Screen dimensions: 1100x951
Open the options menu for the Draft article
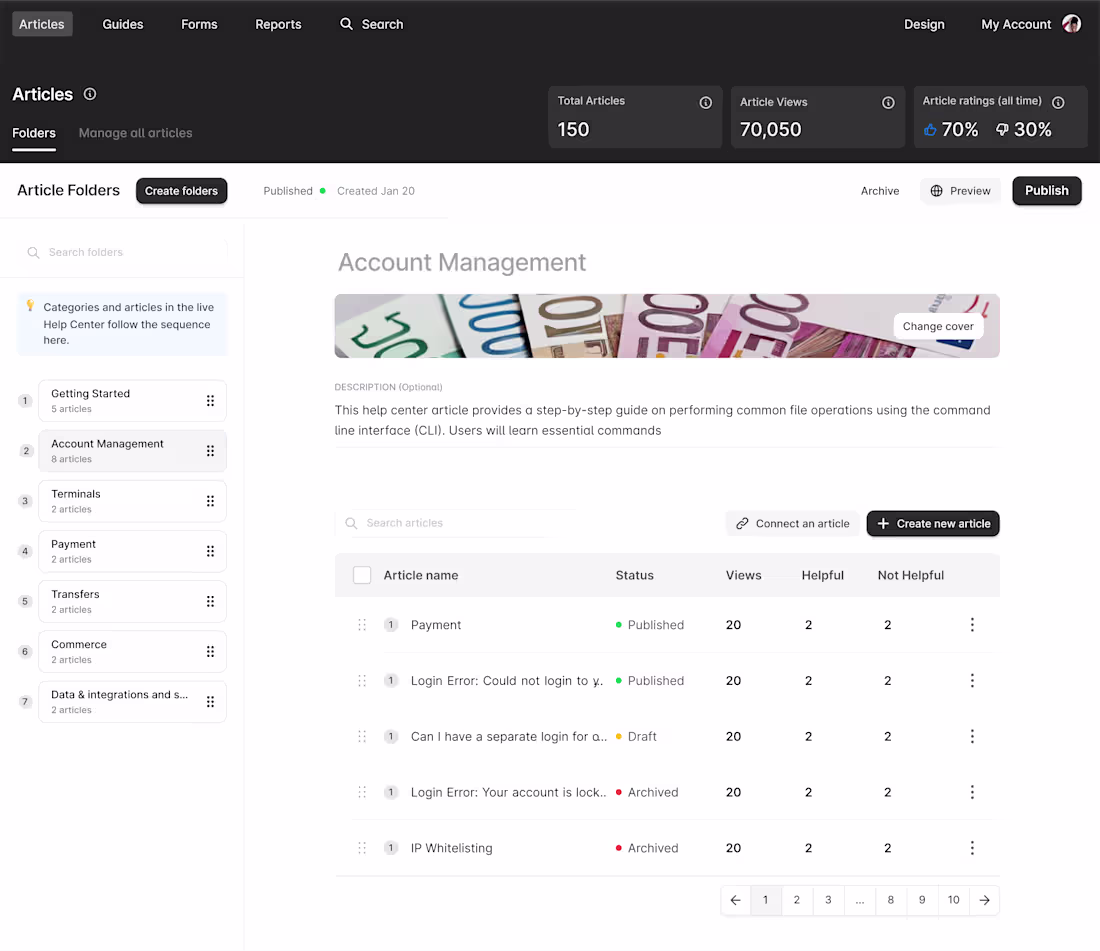[x=972, y=736]
